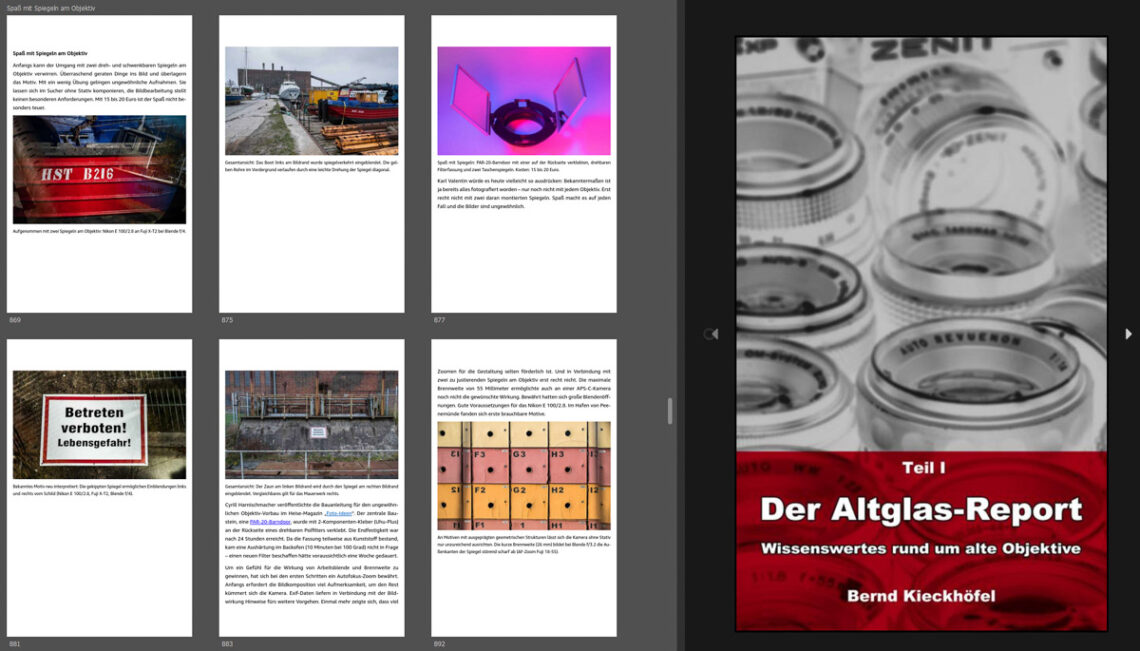Select page 883 thumbnail with fence photo
The width and height of the screenshot is (1140, 651).
coord(312,488)
